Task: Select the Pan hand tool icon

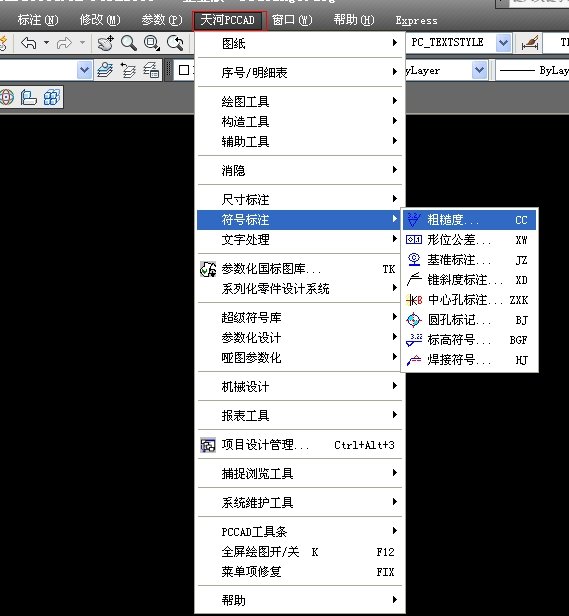Action: point(106,43)
